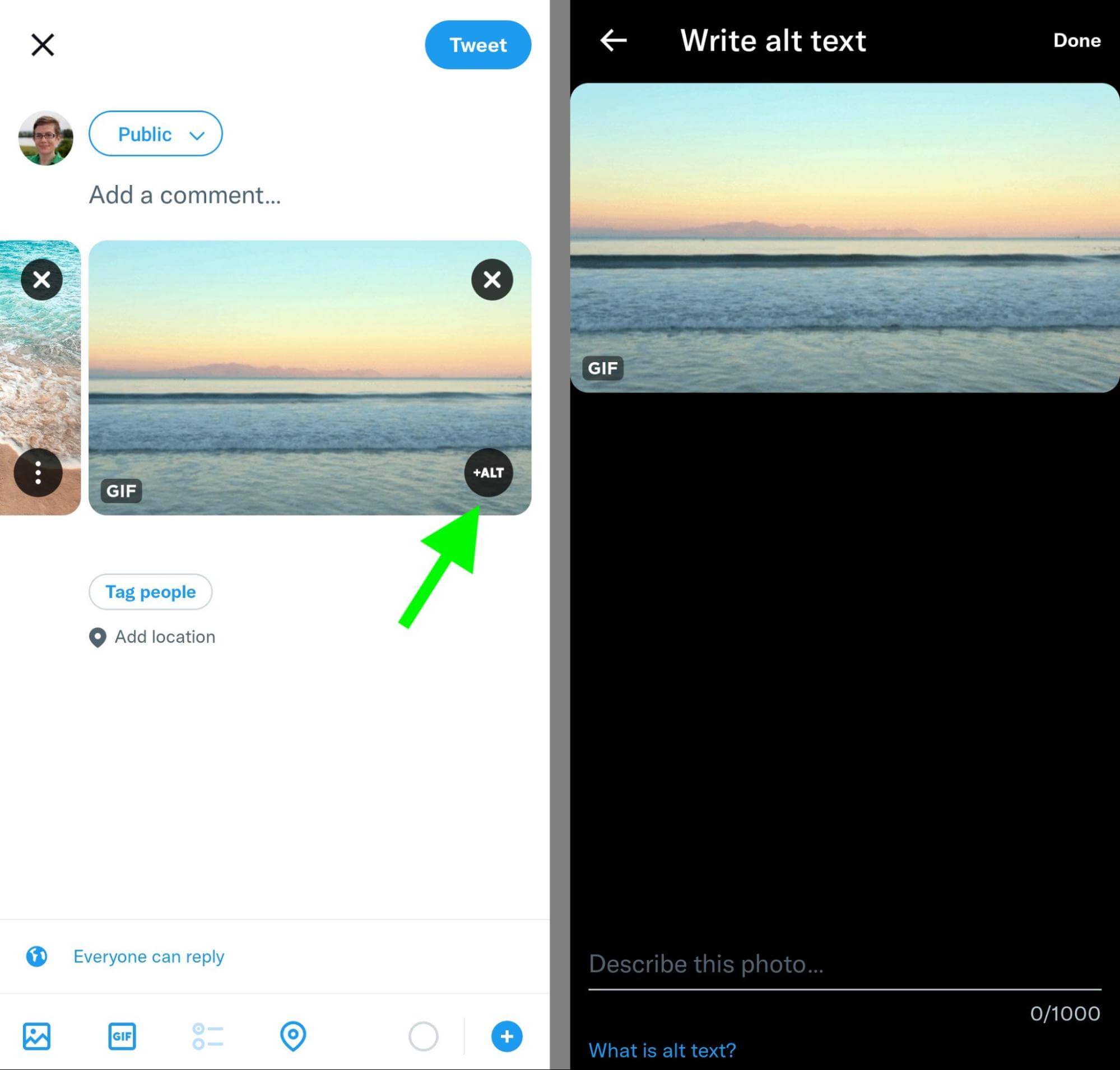Toggle remove second beach image button
Viewport: 1120px width, 1070px height.
coord(492,279)
